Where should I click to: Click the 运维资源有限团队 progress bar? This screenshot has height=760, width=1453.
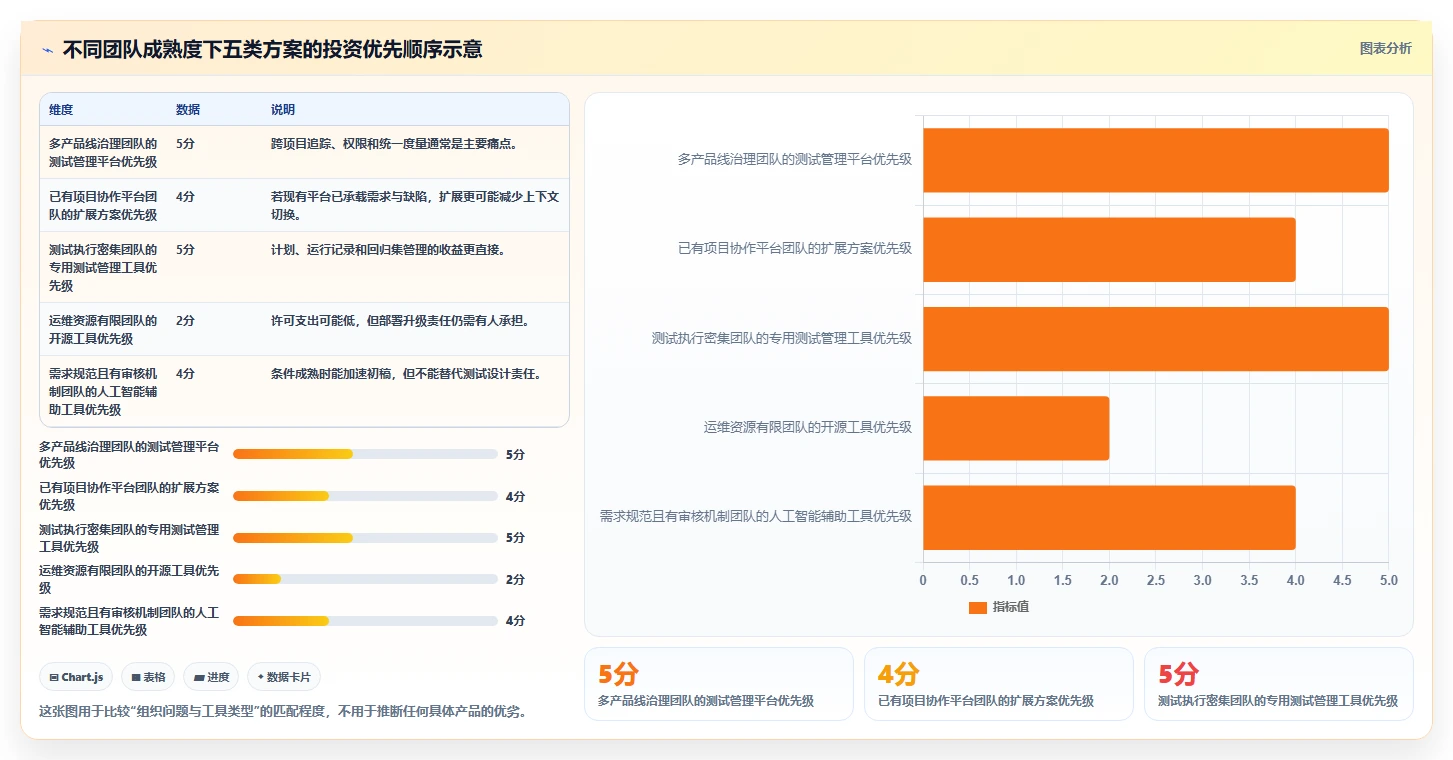coord(365,579)
